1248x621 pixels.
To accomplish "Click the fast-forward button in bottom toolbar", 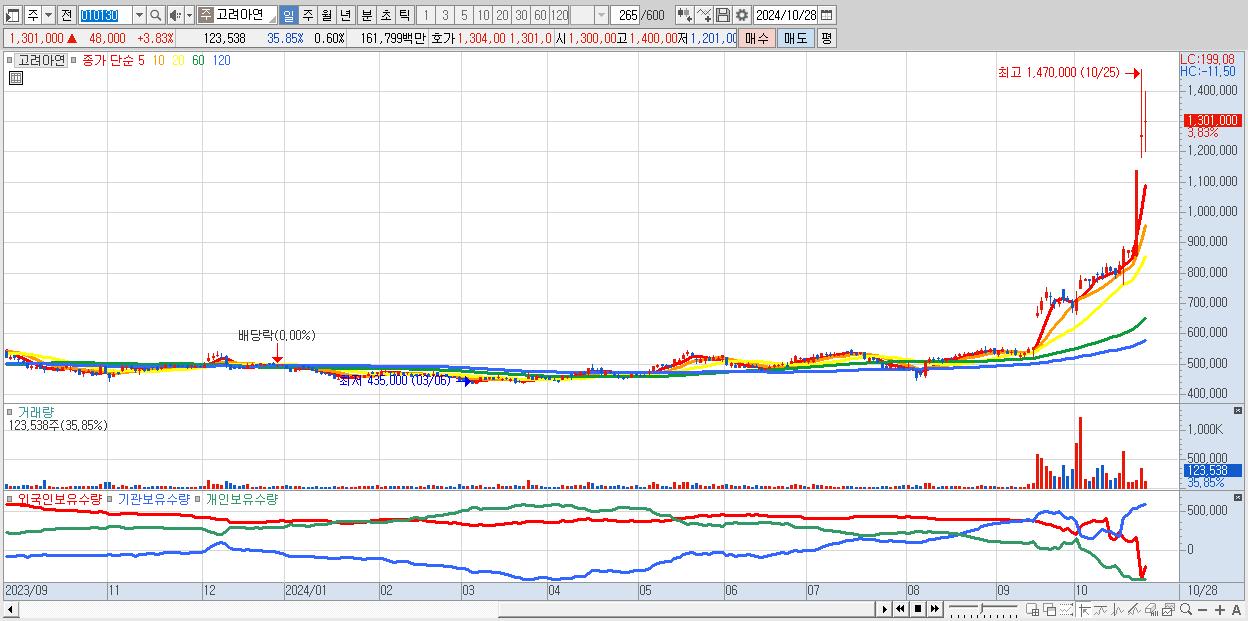I will click(x=934, y=609).
